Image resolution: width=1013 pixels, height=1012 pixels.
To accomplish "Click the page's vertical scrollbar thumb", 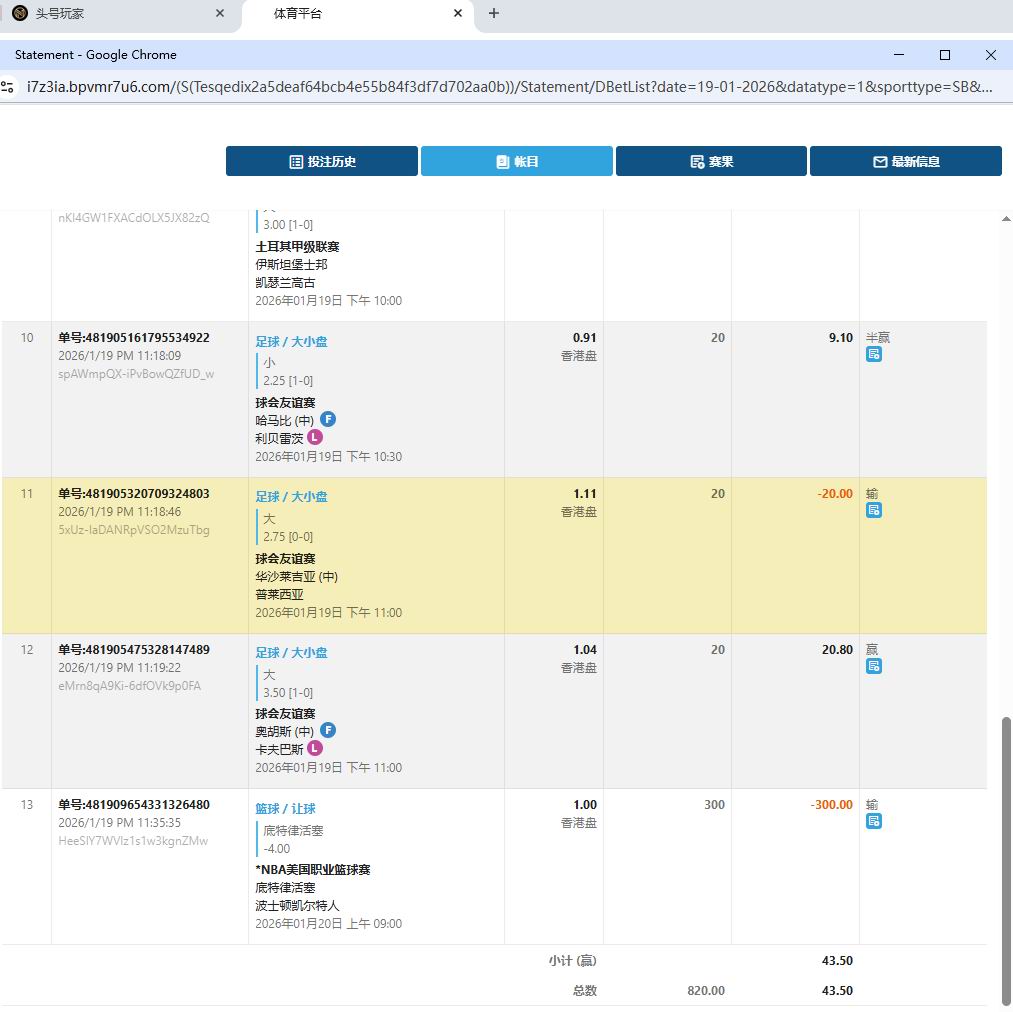I will coord(1006,860).
